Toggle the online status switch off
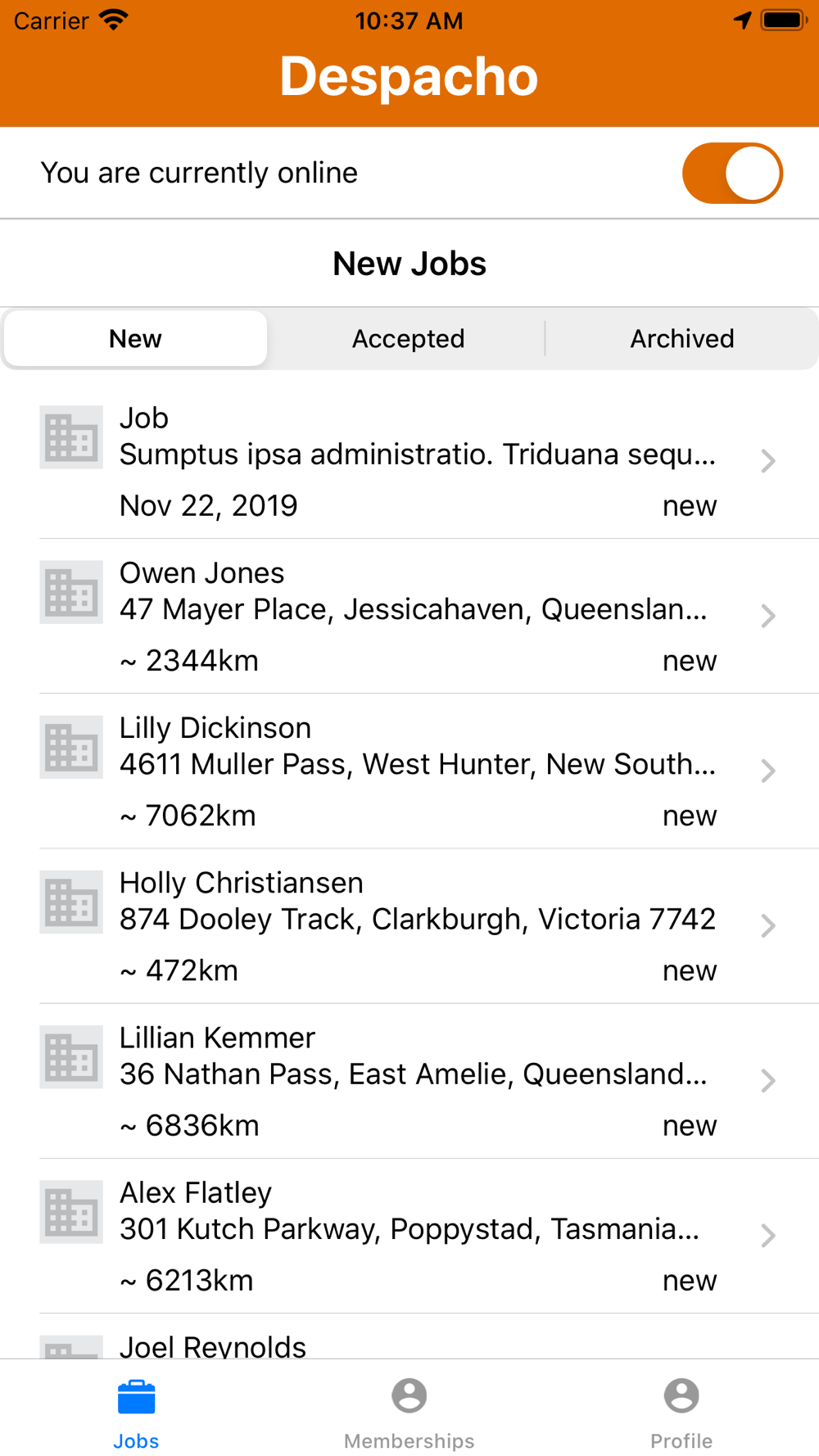This screenshot has height=1456, width=819. tap(732, 173)
